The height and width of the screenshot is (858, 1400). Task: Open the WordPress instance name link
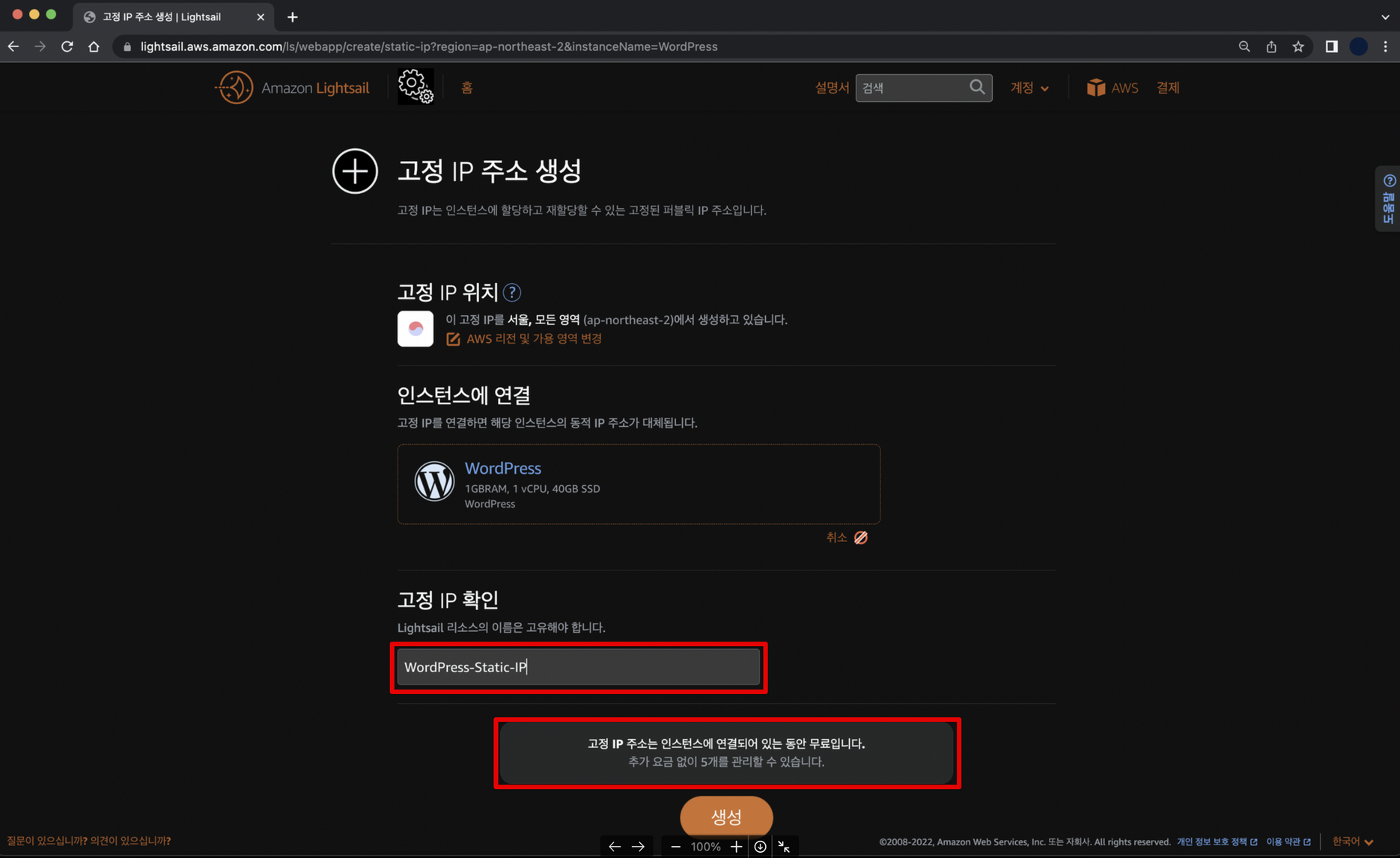tap(502, 468)
